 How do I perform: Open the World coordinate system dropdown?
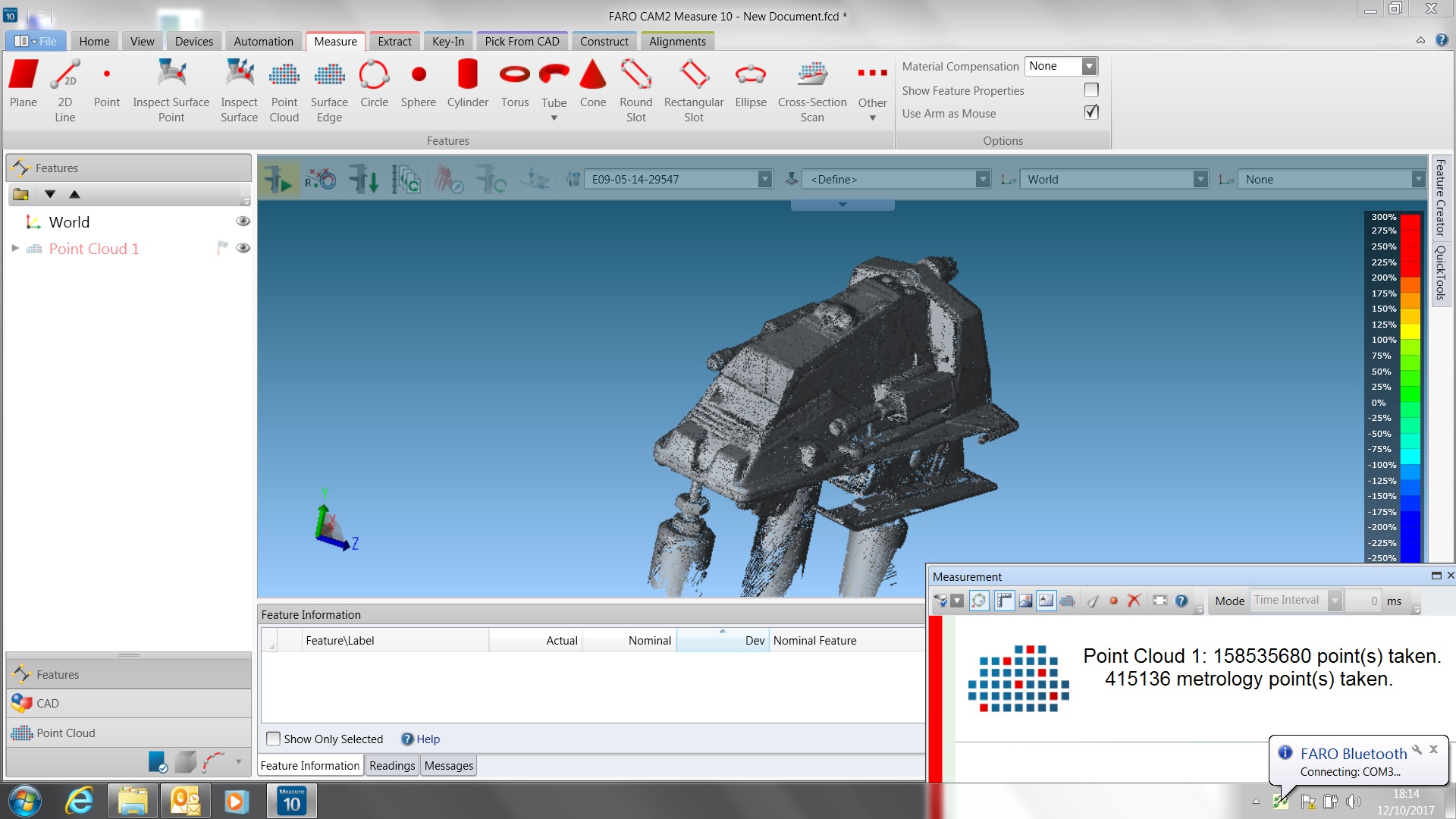click(1200, 180)
